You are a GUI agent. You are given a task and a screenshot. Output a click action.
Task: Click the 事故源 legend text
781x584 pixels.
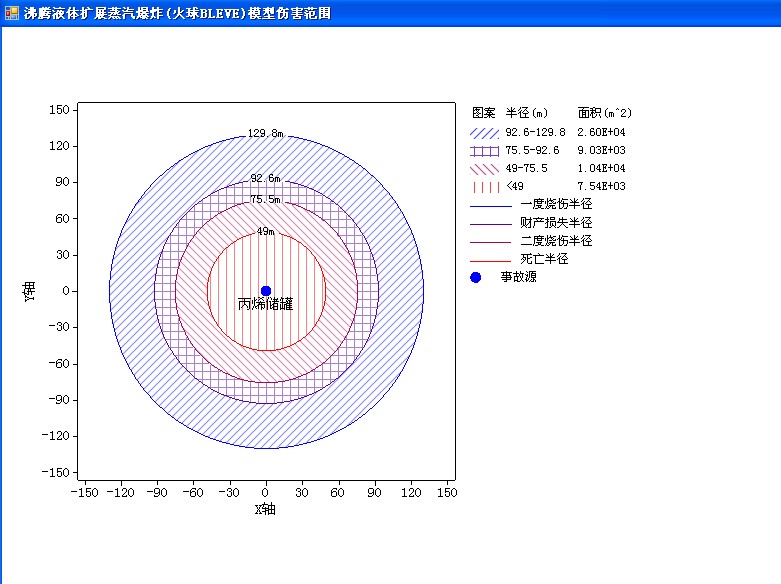[519, 277]
